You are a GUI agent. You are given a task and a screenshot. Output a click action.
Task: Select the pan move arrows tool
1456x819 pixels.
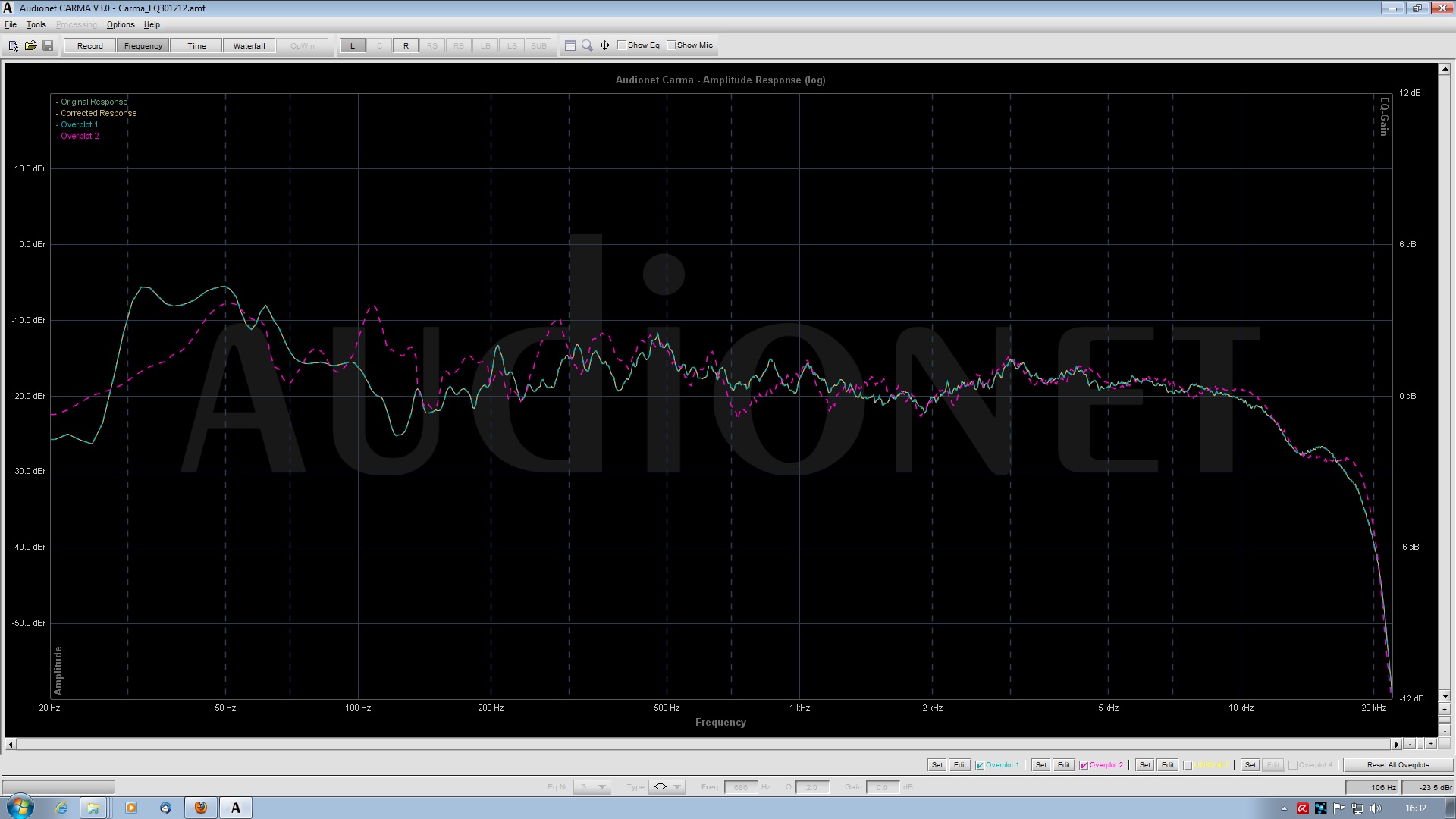coord(604,45)
